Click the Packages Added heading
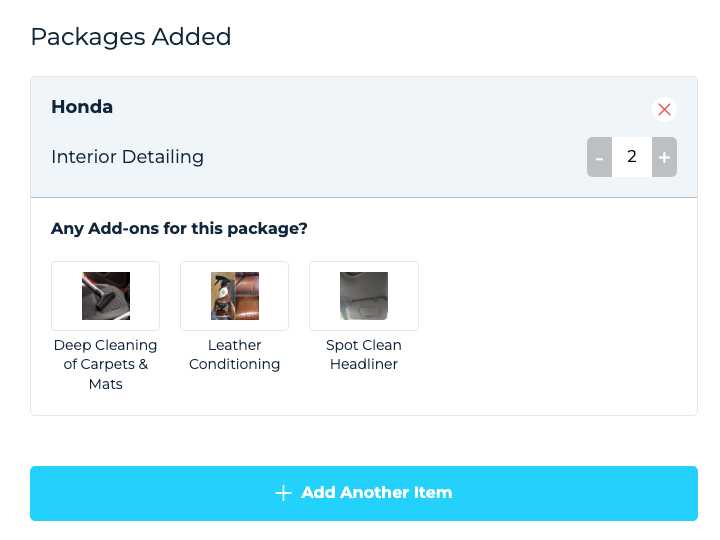The height and width of the screenshot is (540, 720). [131, 37]
